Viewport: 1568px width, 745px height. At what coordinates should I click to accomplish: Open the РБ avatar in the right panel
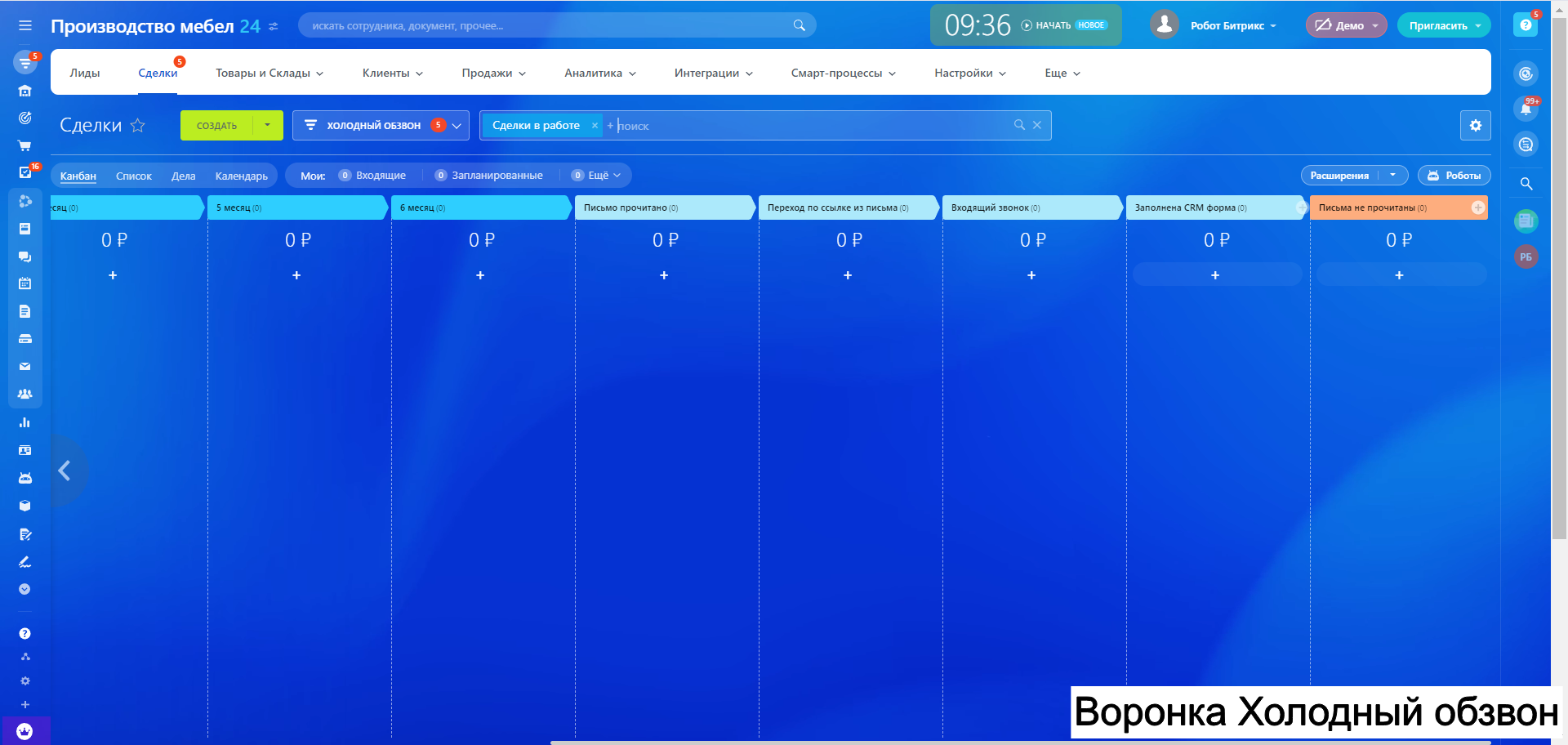[x=1526, y=257]
